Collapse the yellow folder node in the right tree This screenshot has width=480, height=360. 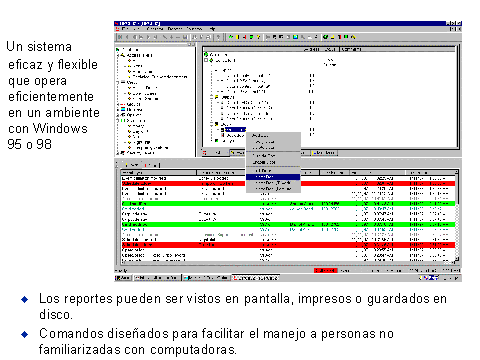pyautogui.click(x=212, y=97)
